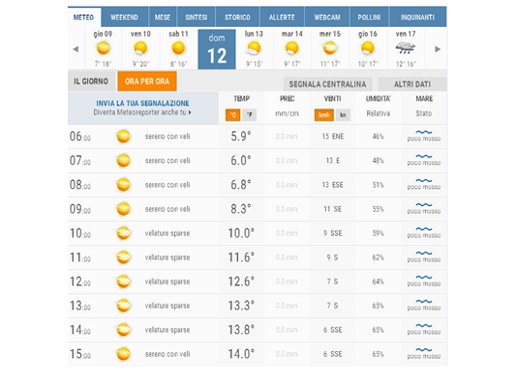Viewport: 516px width, 369px height.
Task: Set temperature unit to Fahrenheit
Action: point(249,115)
